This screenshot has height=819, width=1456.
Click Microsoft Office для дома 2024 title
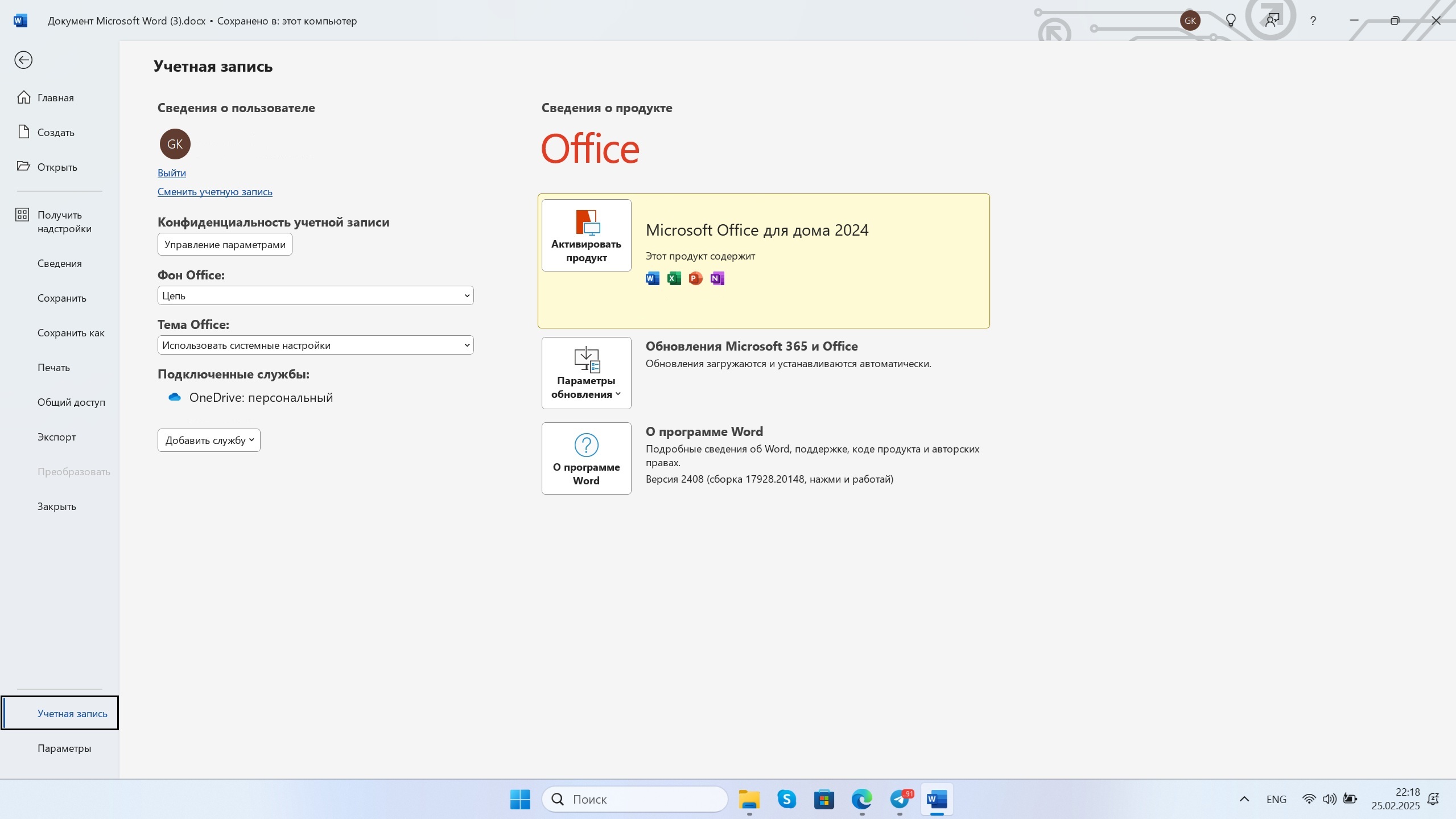pyautogui.click(x=757, y=230)
